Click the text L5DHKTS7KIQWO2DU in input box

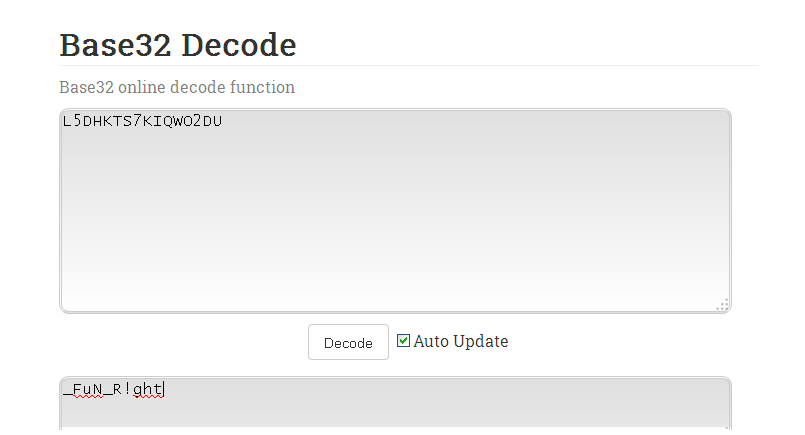click(142, 121)
